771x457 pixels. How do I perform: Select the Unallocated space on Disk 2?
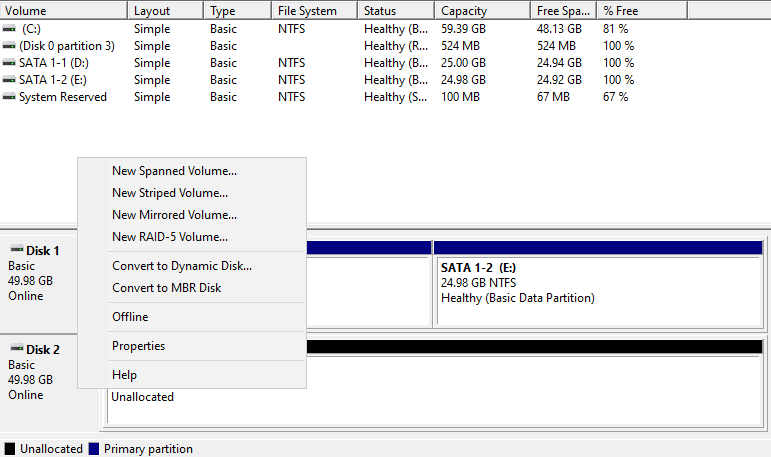pyautogui.click(x=435, y=382)
